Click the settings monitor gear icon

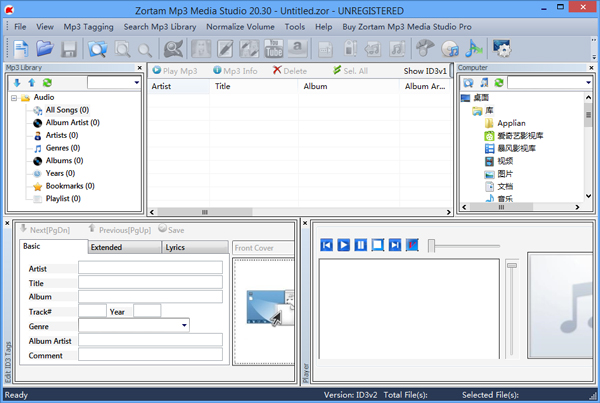click(x=501, y=49)
